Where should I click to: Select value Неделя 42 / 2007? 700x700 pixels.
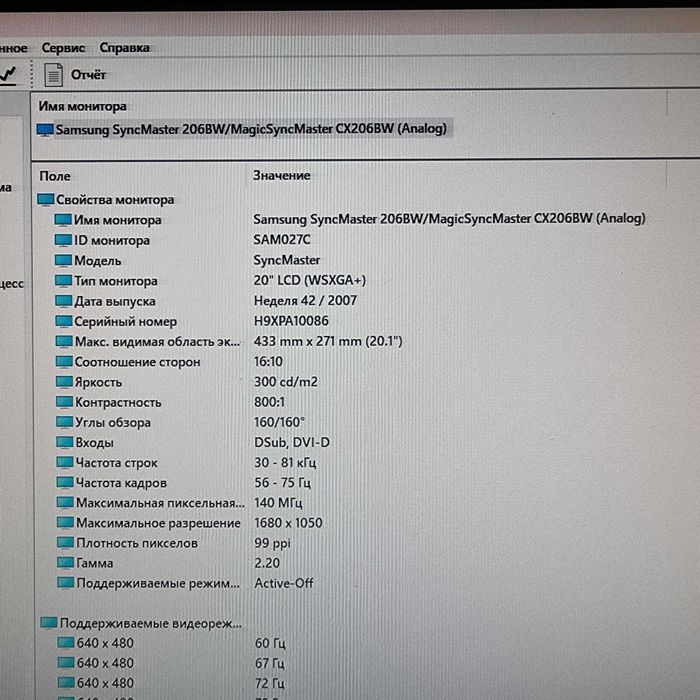coord(305,300)
